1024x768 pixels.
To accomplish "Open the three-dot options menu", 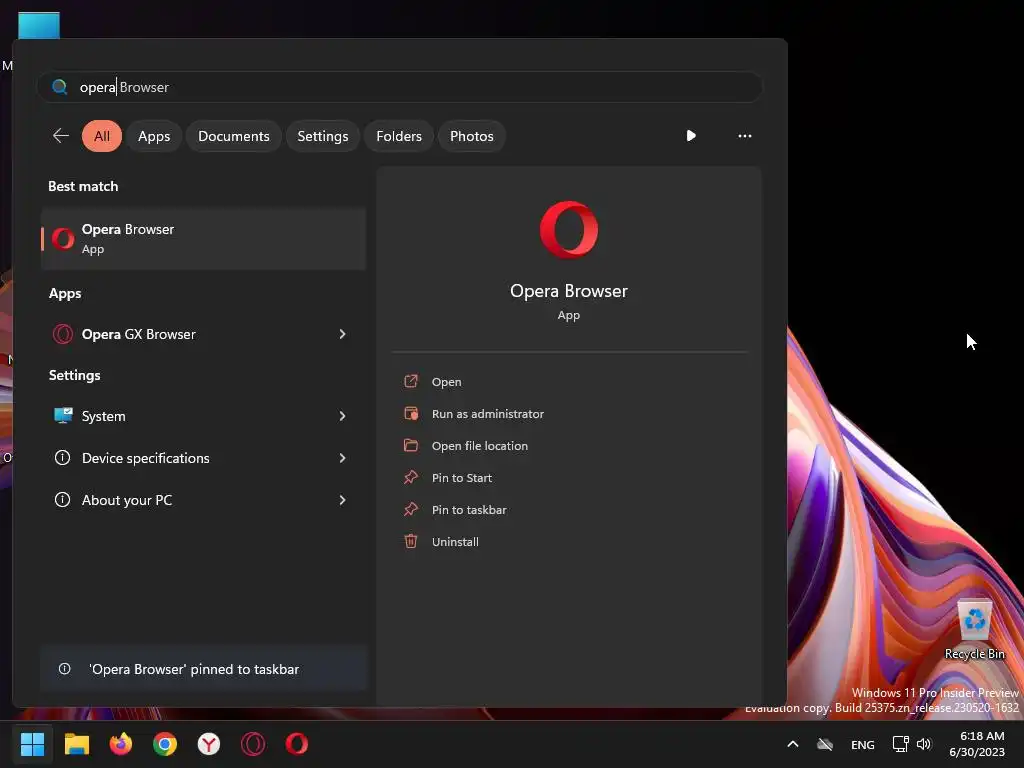I will pos(744,136).
